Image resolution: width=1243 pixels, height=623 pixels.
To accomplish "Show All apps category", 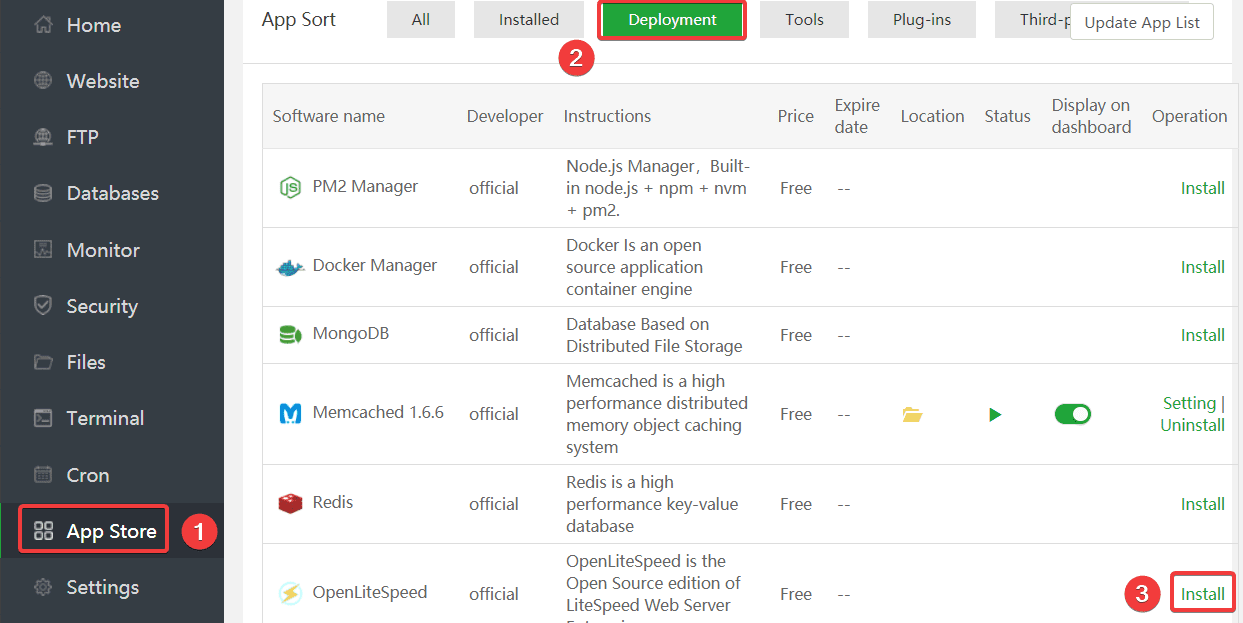I will [x=421, y=20].
